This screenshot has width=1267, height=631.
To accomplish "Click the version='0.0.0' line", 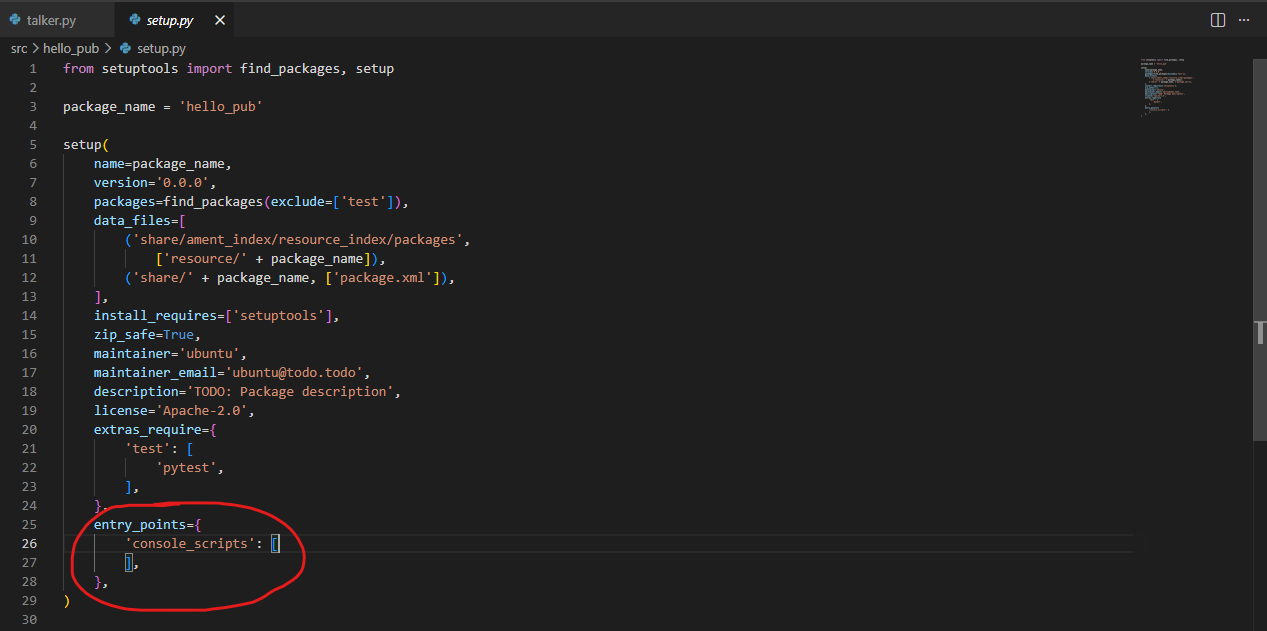I will point(155,183).
